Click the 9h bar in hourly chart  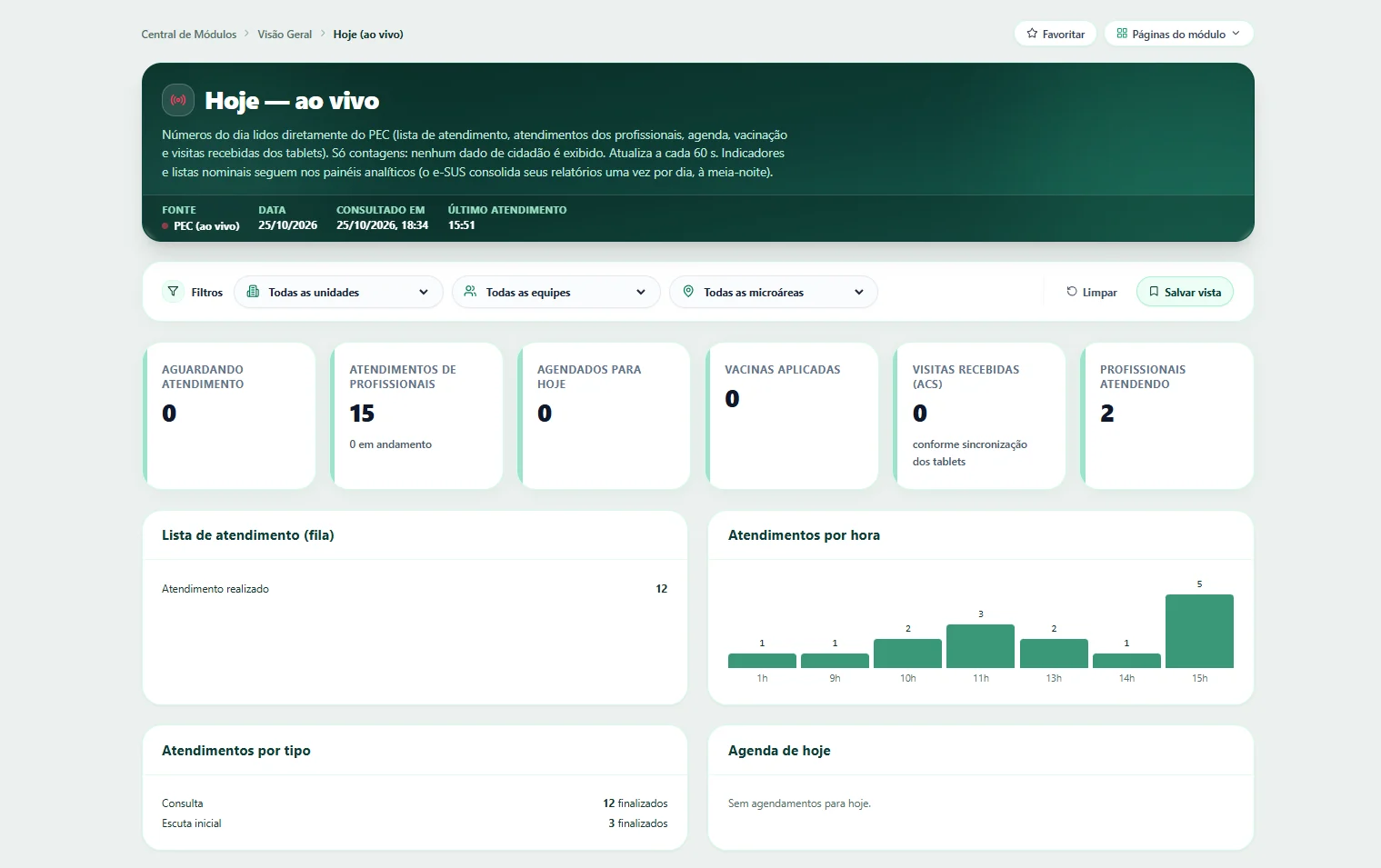tap(835, 661)
